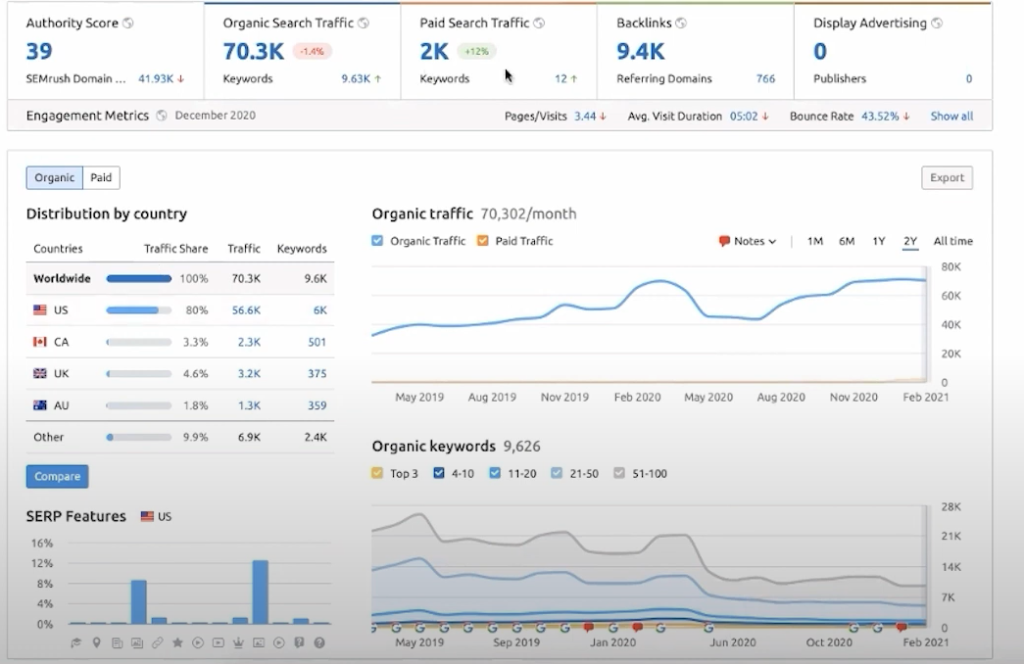The height and width of the screenshot is (664, 1024).
Task: Click the local pack pin icon in SERP Features
Action: tap(97, 642)
